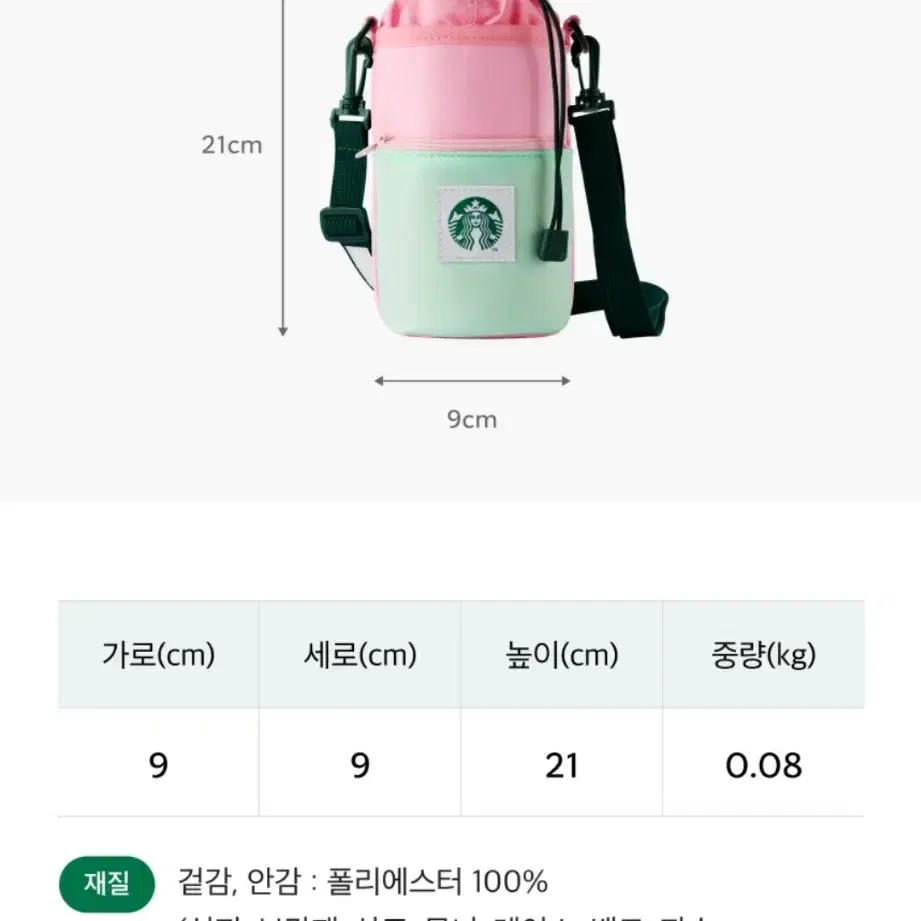Select the 폴리에스터 100% material text

438,881
